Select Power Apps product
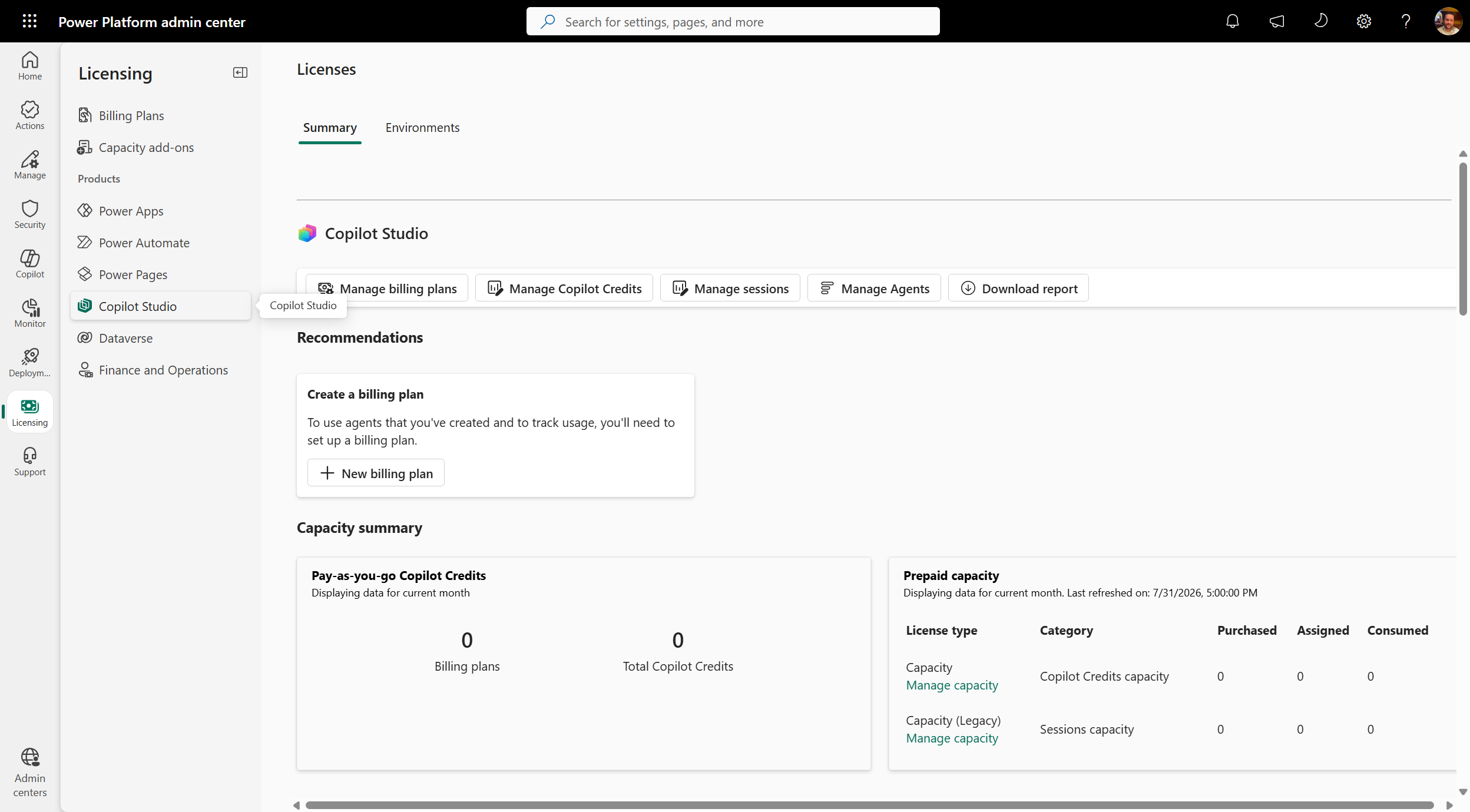1470x812 pixels. [160, 211]
